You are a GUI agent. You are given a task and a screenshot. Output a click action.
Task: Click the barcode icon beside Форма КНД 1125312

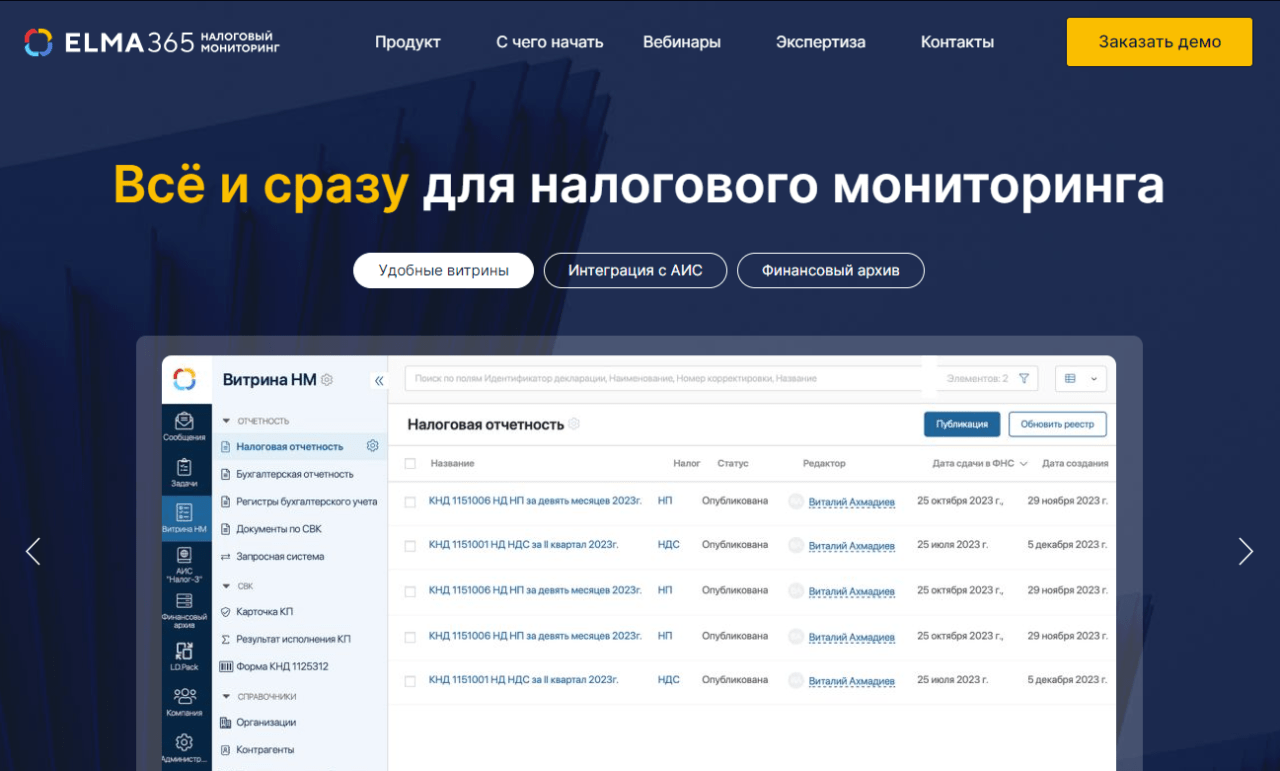pyautogui.click(x=225, y=666)
